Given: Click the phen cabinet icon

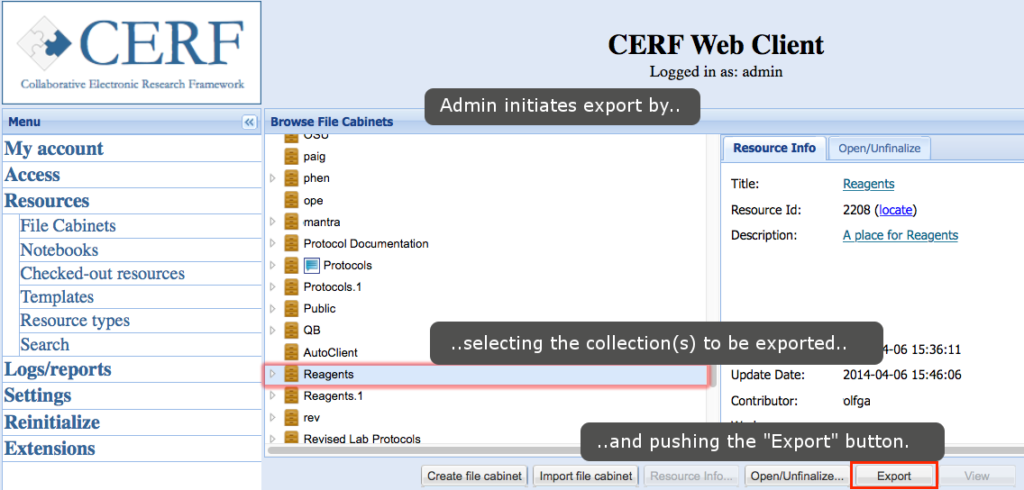Looking at the screenshot, I should pos(291,178).
